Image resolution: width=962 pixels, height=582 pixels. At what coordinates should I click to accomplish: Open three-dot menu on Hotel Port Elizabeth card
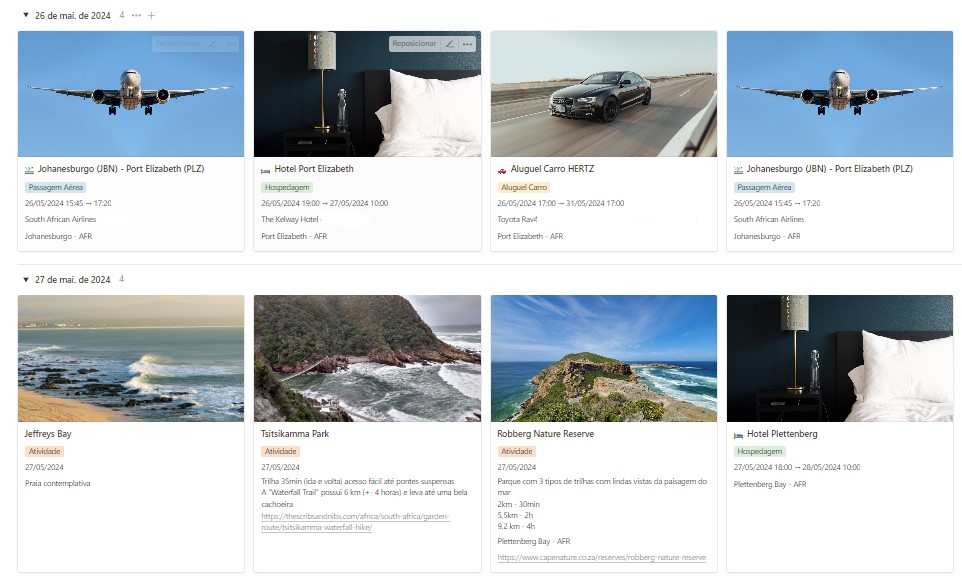[x=468, y=44]
